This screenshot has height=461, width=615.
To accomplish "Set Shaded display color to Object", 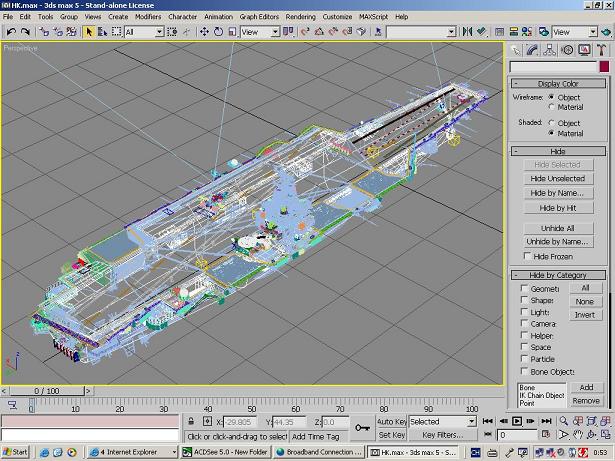I will pos(551,123).
